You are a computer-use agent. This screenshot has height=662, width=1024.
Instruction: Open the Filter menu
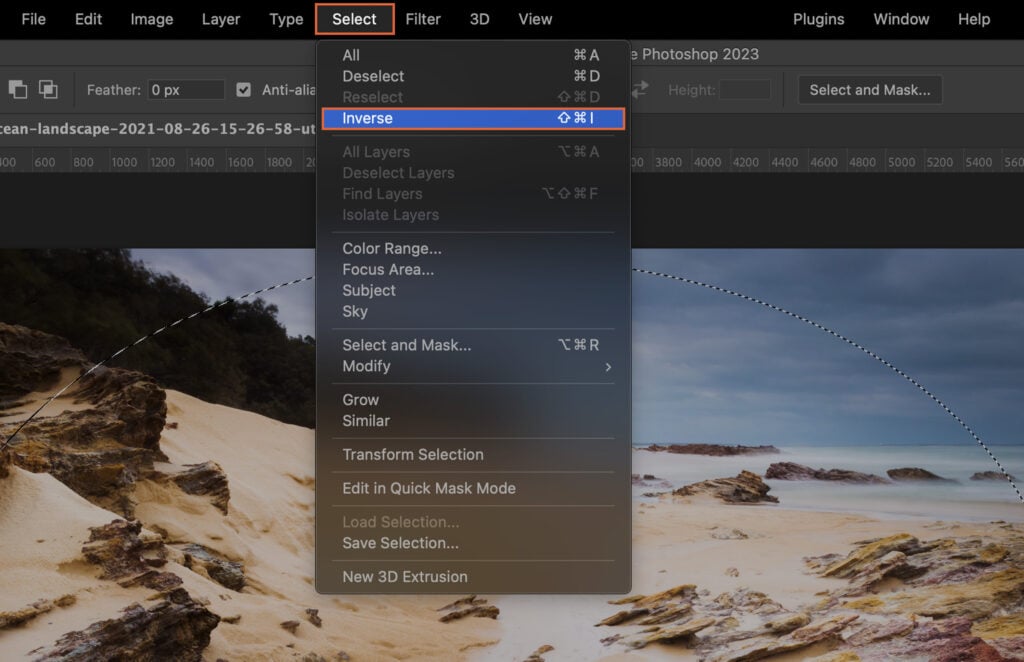[423, 18]
